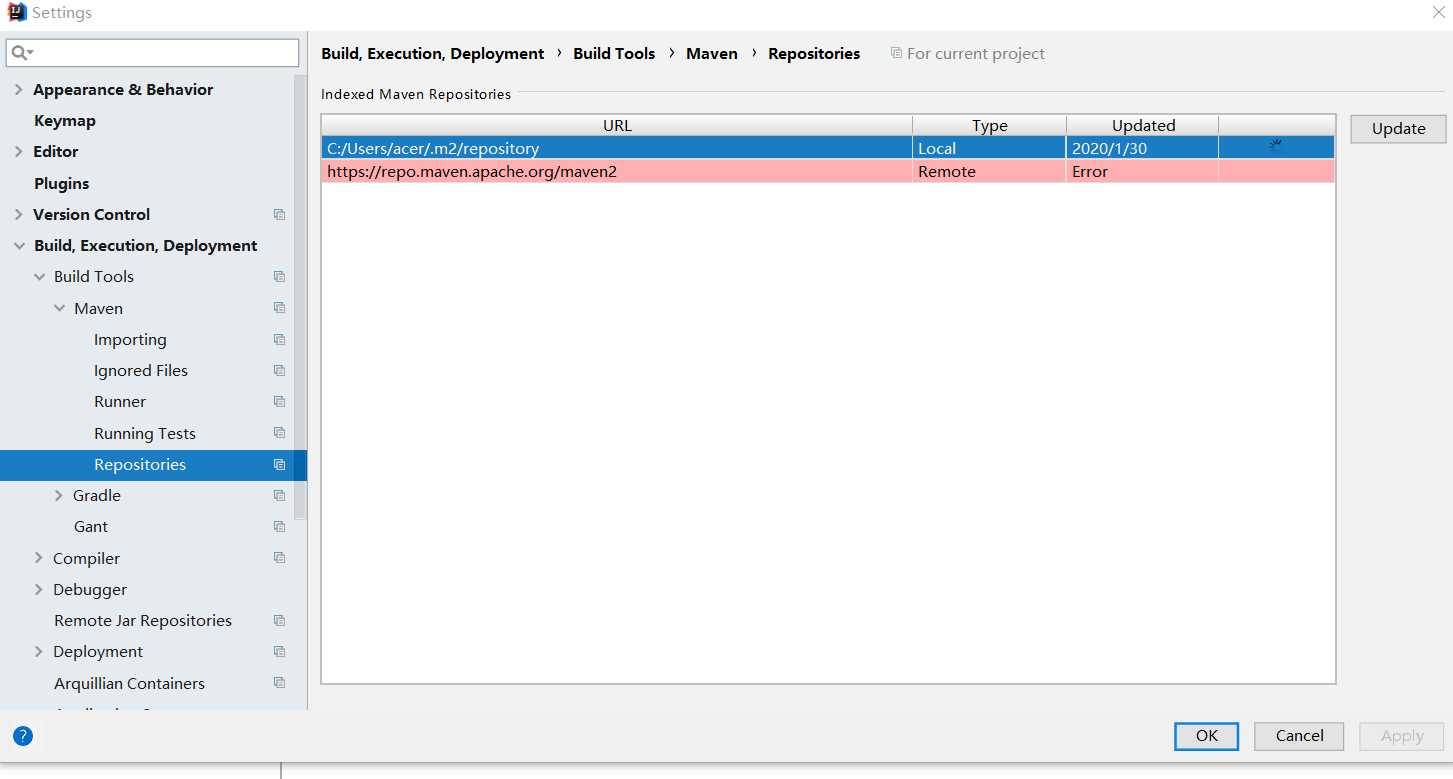Click the settings search field
This screenshot has width=1453, height=779.
[x=153, y=52]
